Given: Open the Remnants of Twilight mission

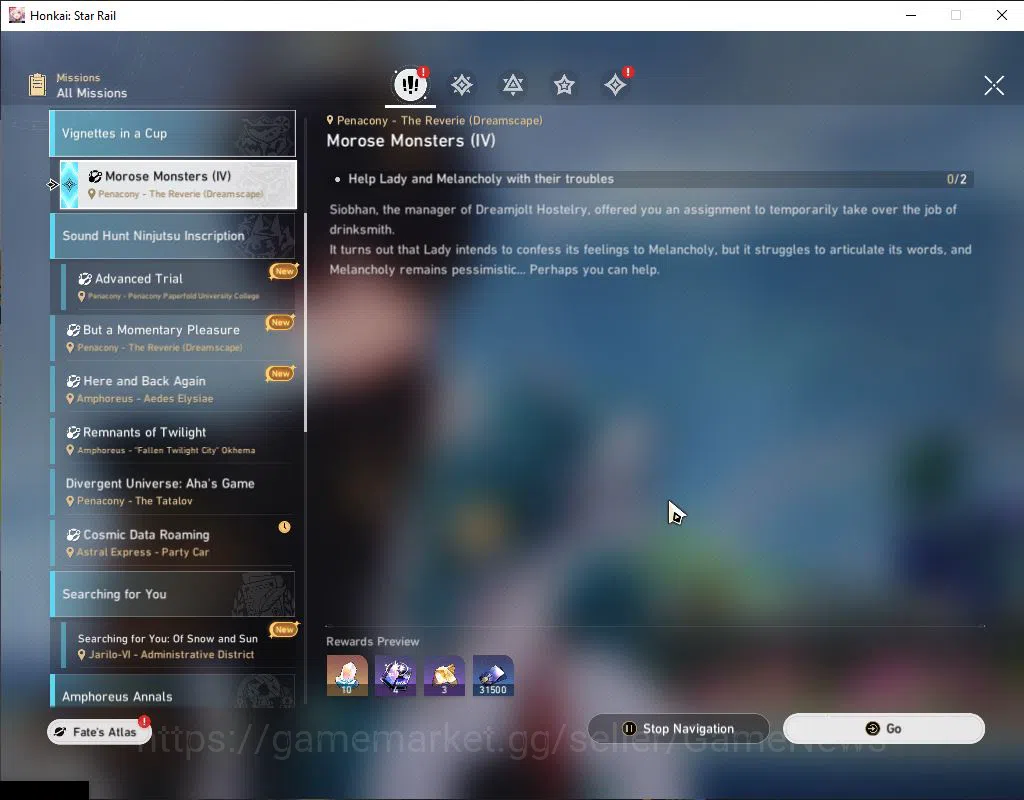Looking at the screenshot, I should 173,440.
